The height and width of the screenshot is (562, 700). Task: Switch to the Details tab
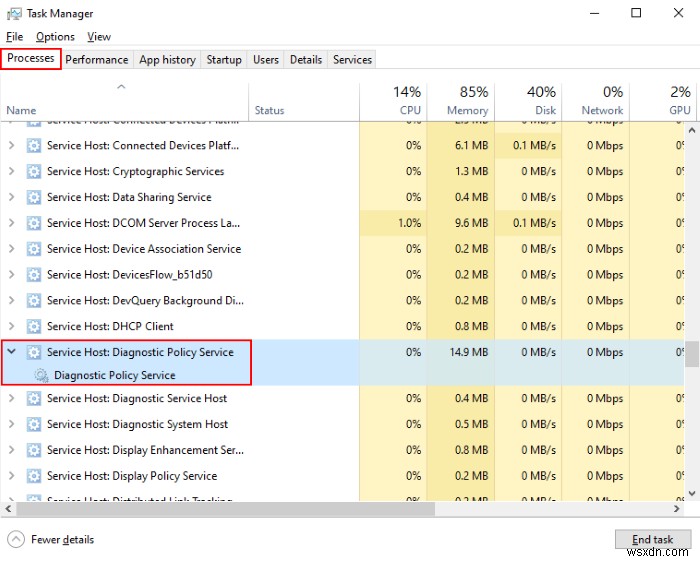[x=306, y=60]
